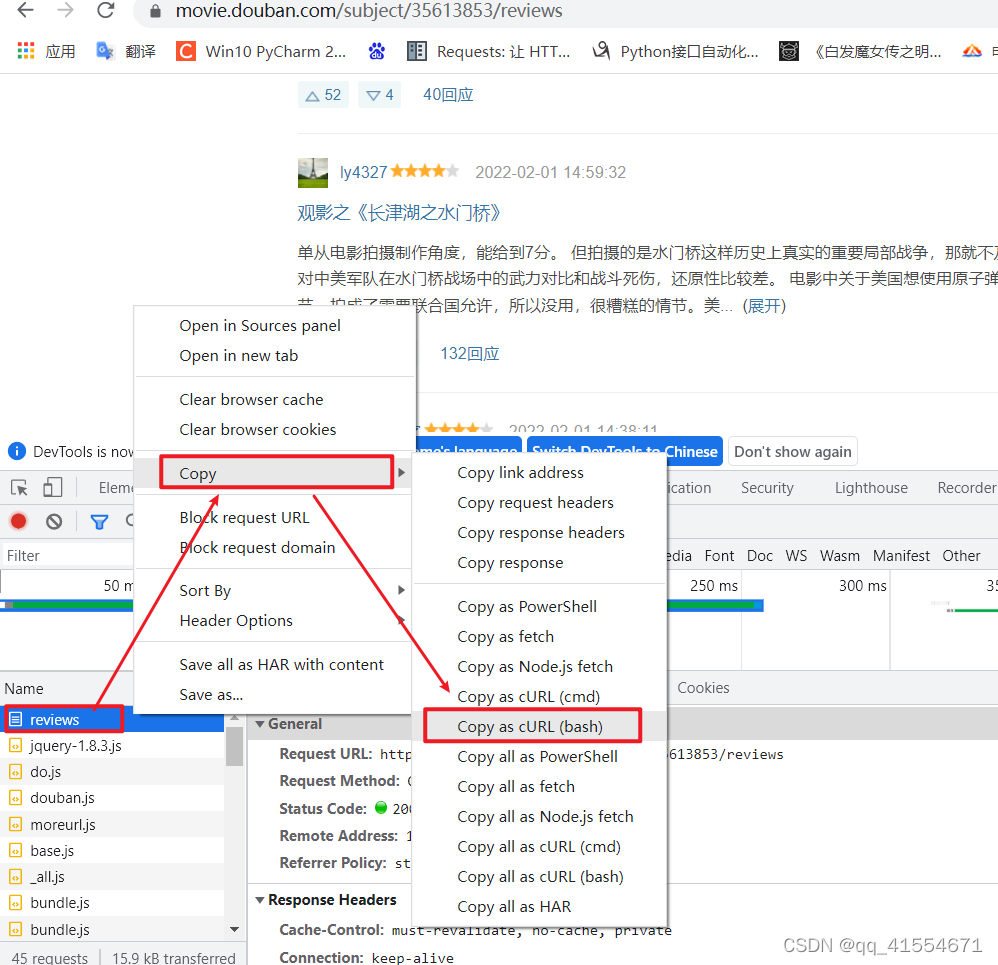Open the 翻译 translate bookmark
Image resolution: width=998 pixels, height=965 pixels.
click(x=126, y=51)
